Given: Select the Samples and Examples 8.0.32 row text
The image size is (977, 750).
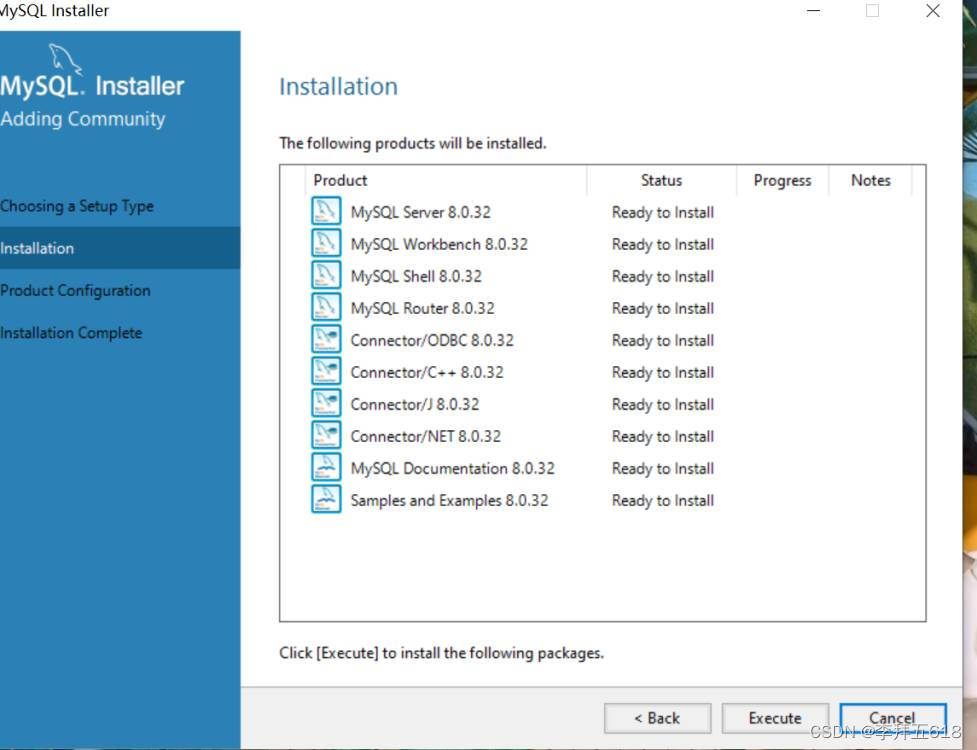Looking at the screenshot, I should 449,500.
